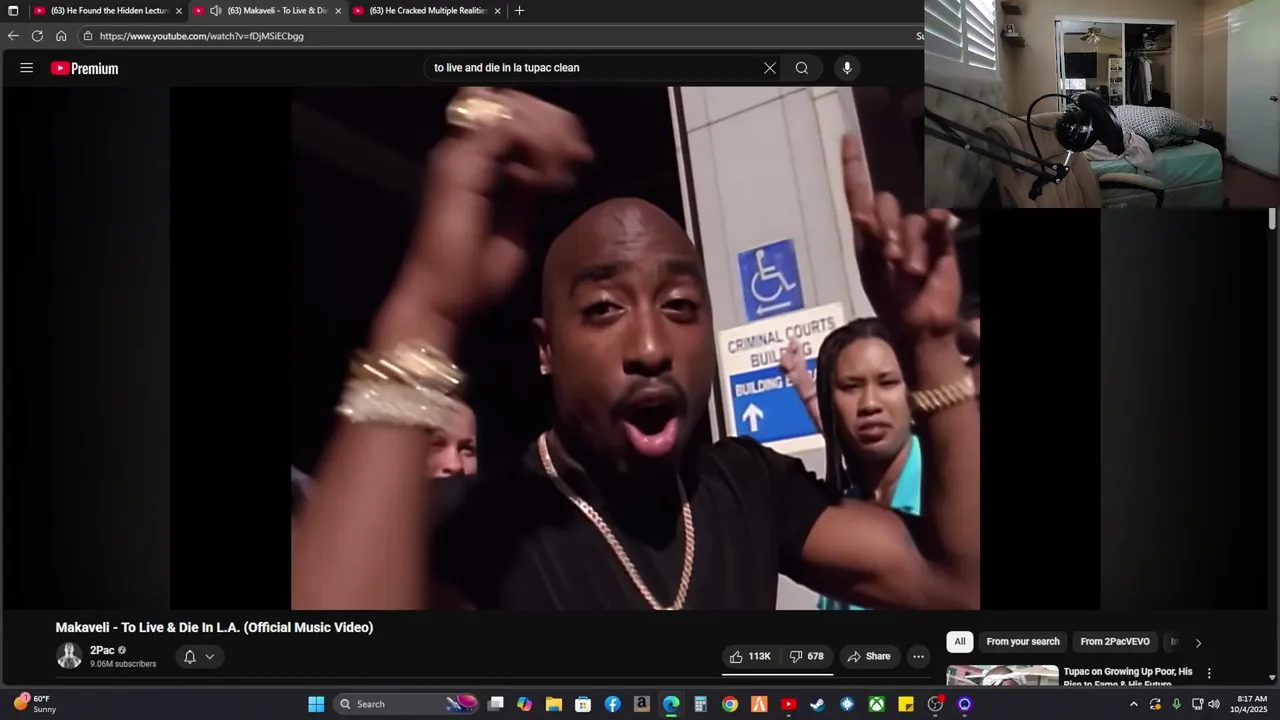Open the browser home page
1280x720 pixels.
tap(61, 36)
